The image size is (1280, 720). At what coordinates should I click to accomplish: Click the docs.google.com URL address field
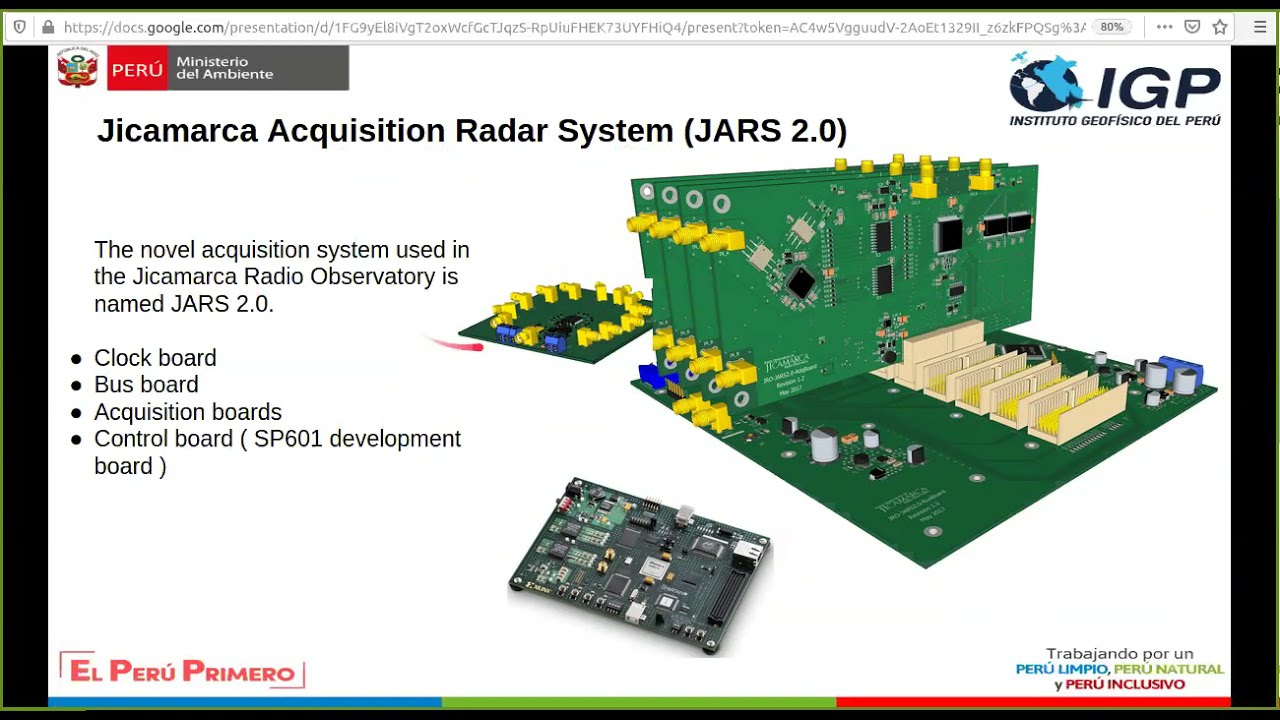pyautogui.click(x=574, y=27)
